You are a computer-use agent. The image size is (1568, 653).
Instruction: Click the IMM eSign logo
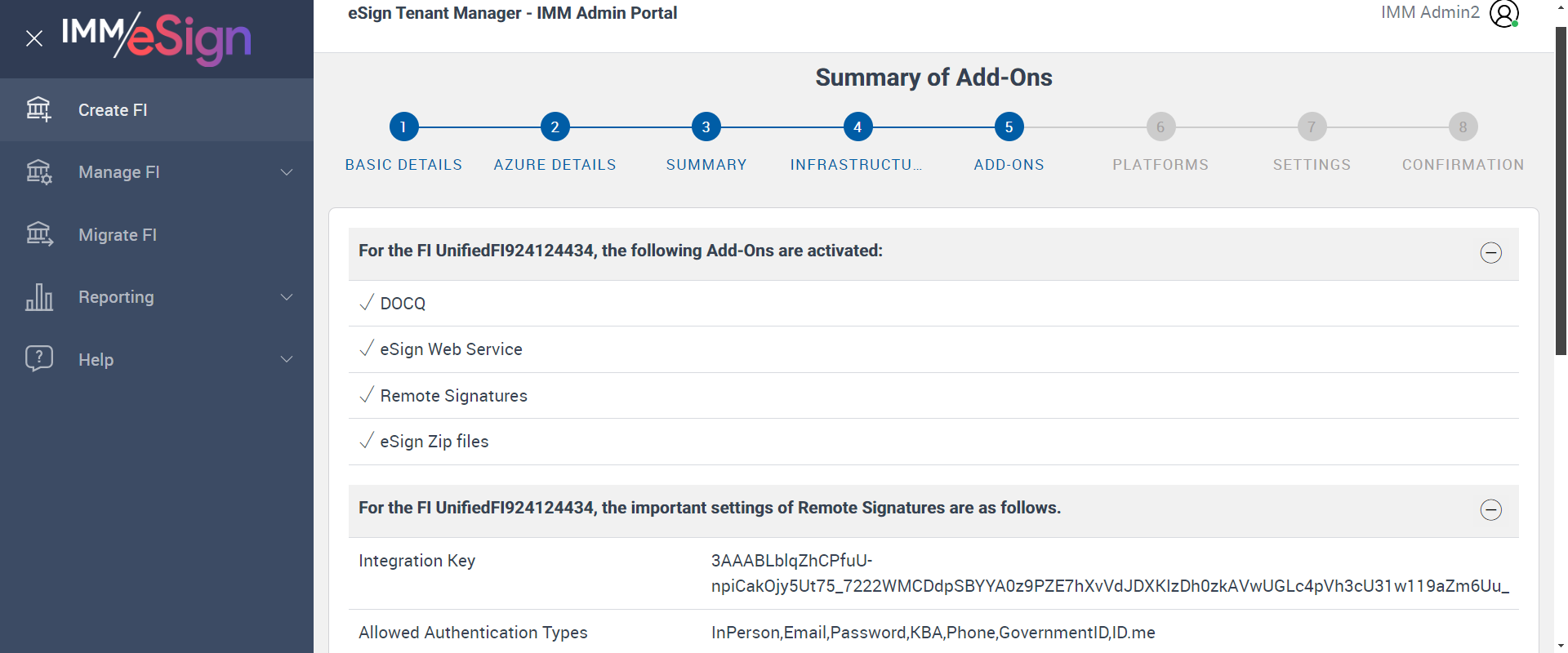pos(157,38)
